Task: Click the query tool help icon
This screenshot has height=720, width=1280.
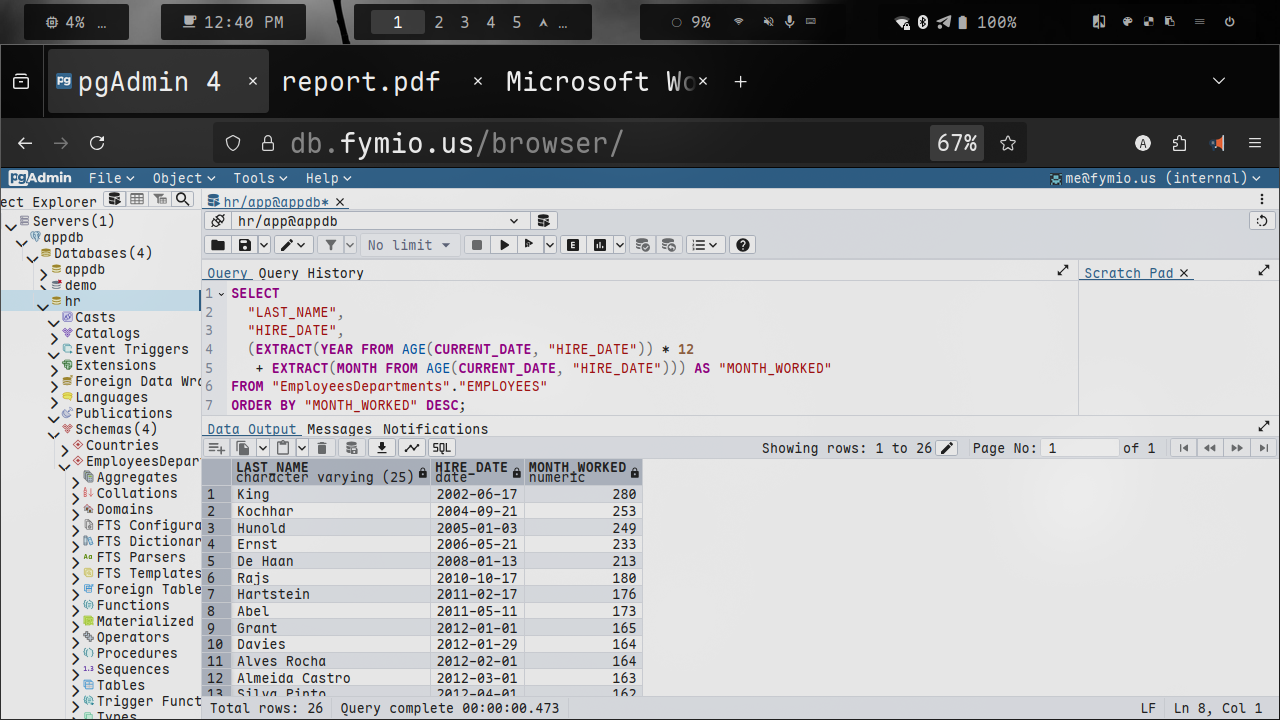Action: (x=741, y=245)
